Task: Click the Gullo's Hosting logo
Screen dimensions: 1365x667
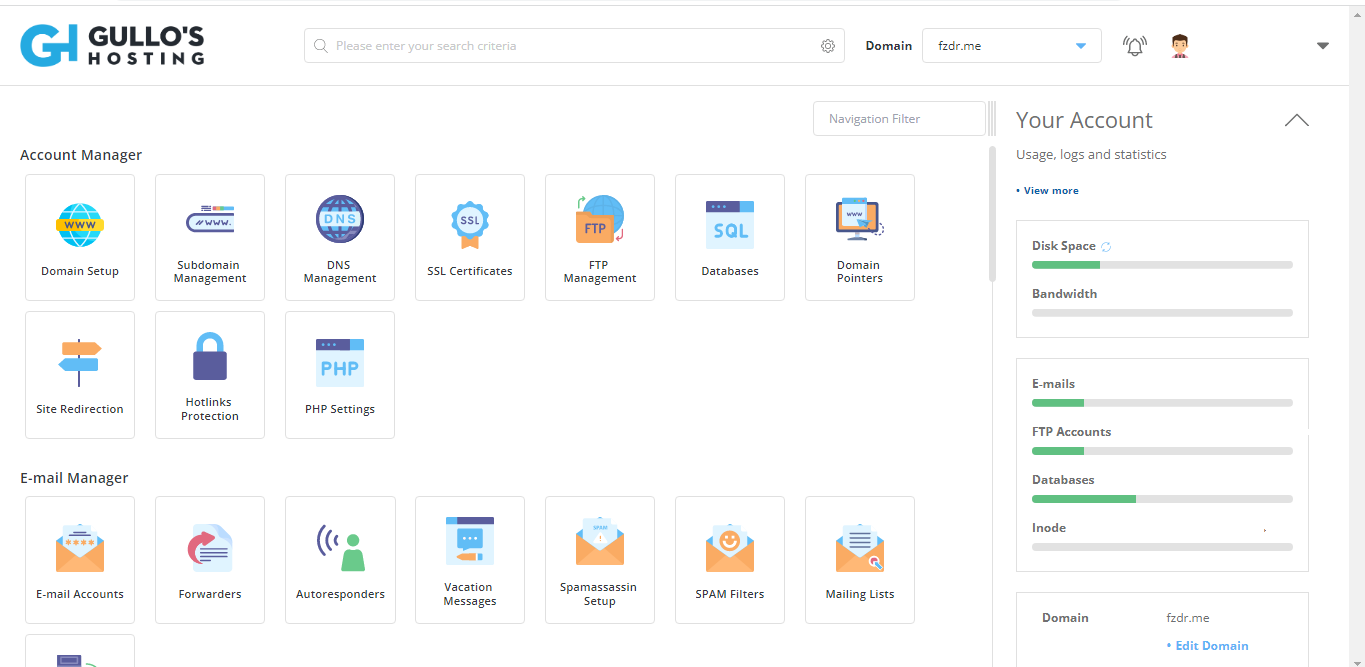Action: [x=112, y=45]
